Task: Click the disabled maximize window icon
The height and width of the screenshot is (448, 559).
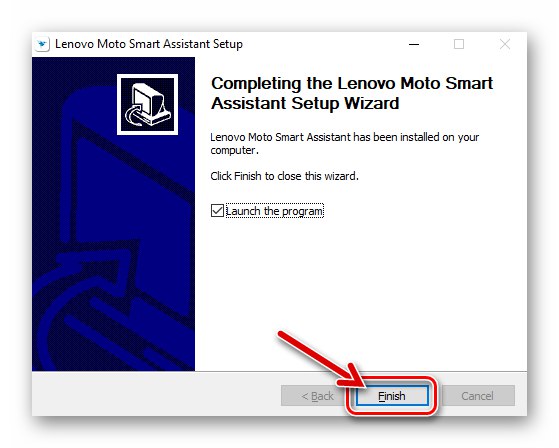Action: pos(458,44)
